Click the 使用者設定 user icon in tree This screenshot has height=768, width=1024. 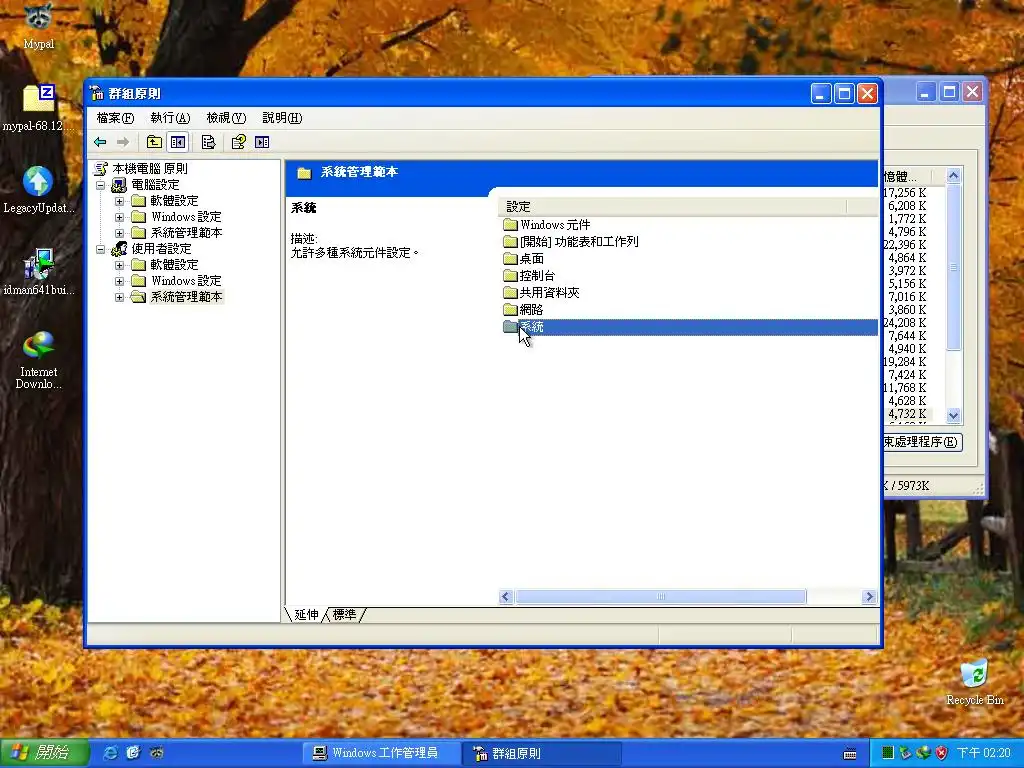[119, 249]
